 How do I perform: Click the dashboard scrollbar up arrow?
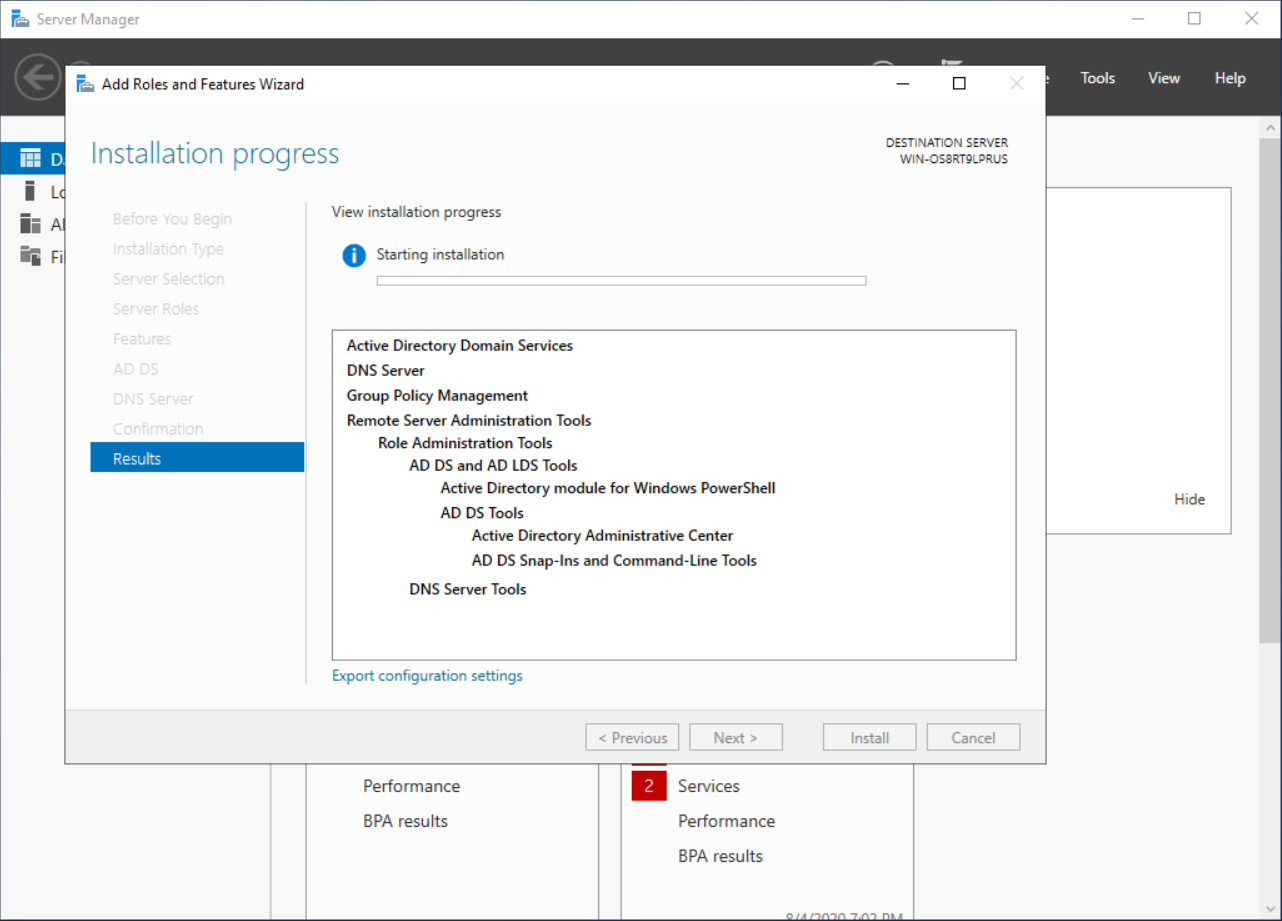point(1270,128)
